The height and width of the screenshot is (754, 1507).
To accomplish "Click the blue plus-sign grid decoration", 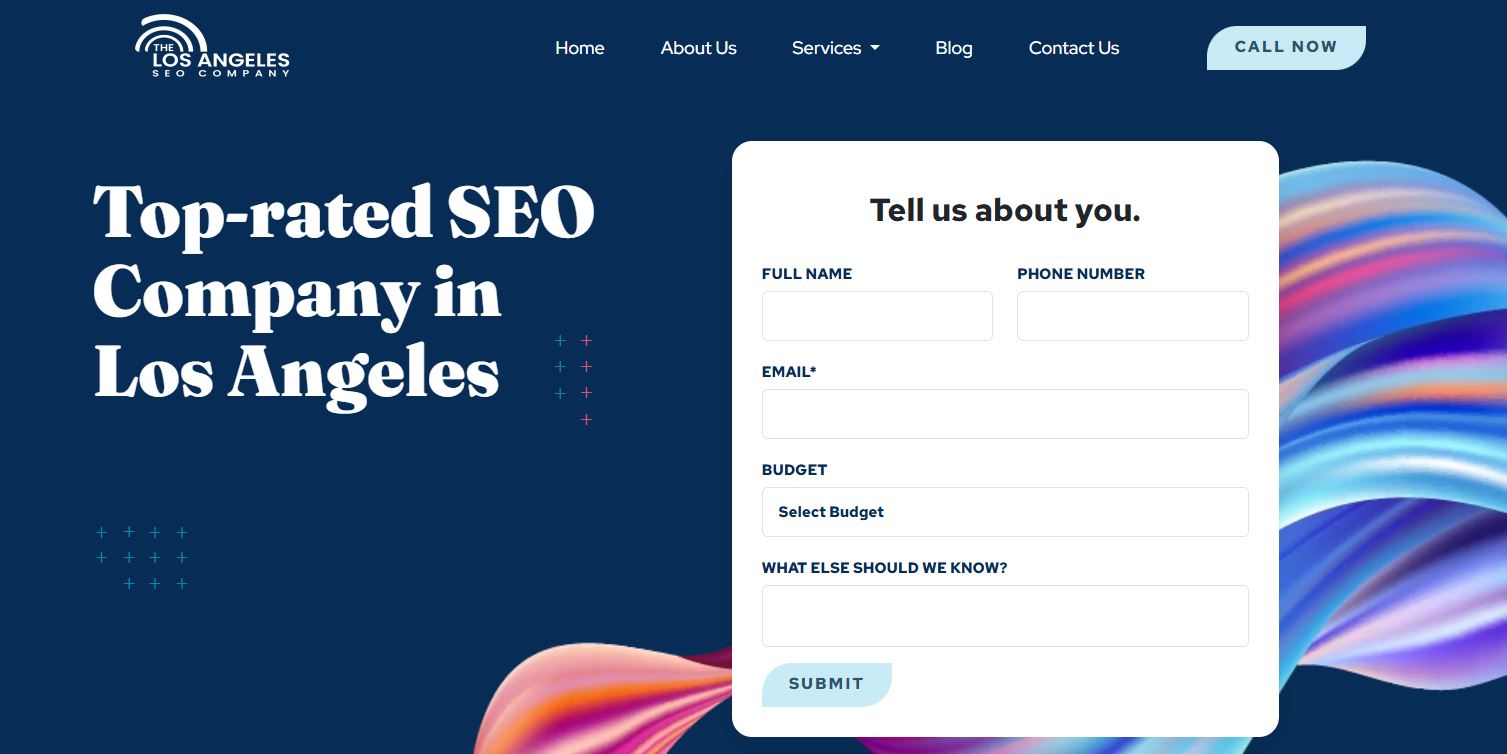I will (x=141, y=558).
